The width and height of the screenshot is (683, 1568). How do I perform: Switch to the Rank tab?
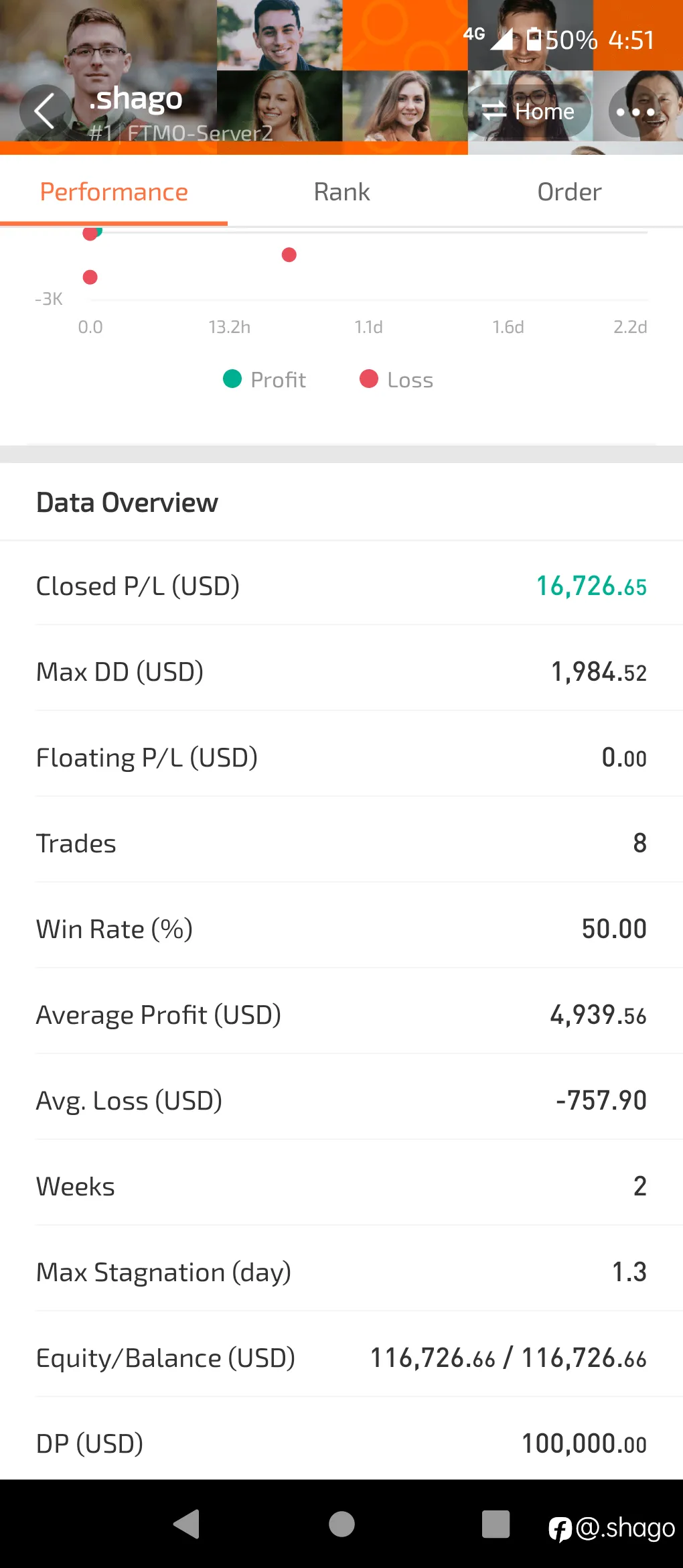pyautogui.click(x=341, y=192)
